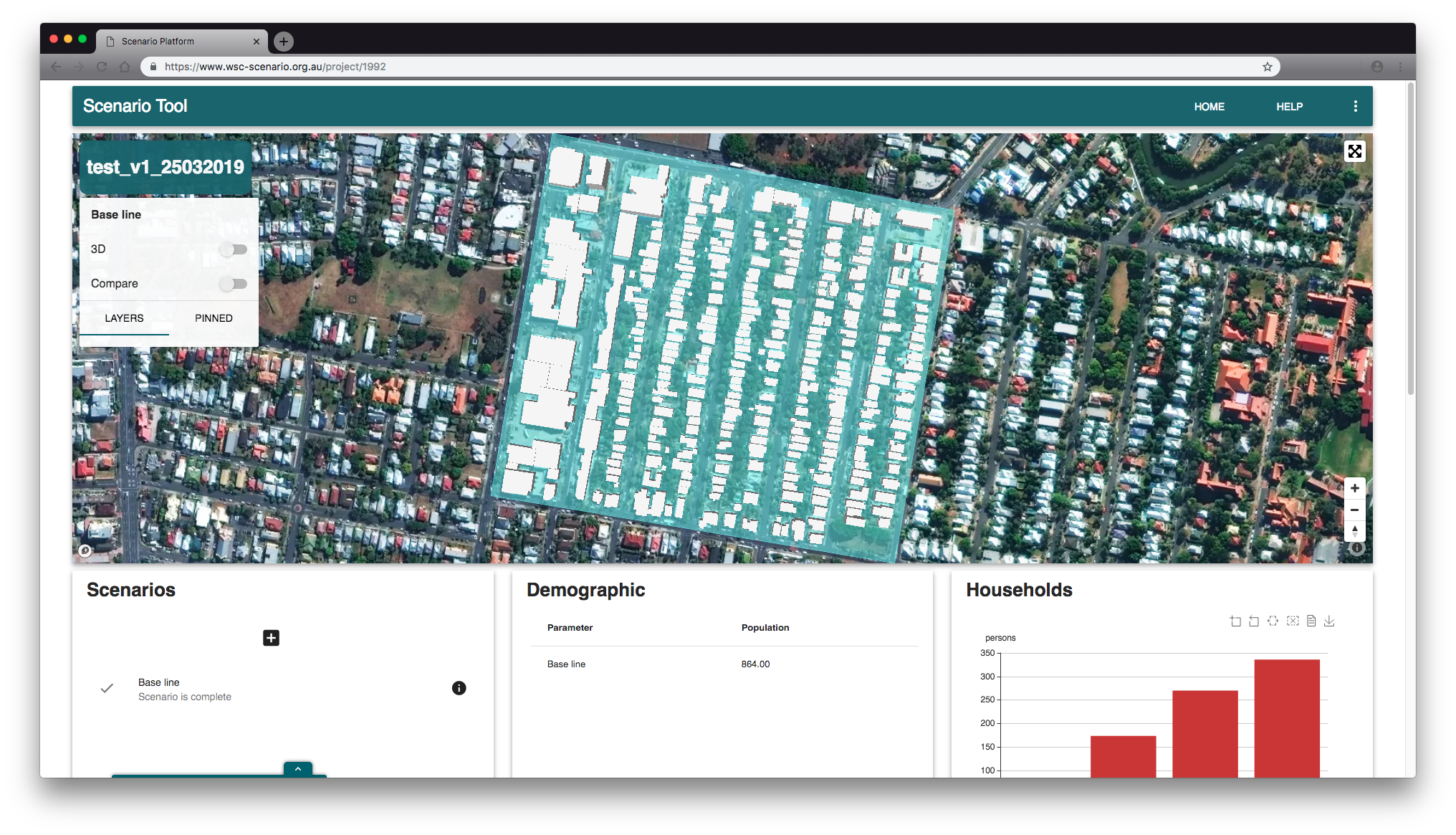Show Base line scenario info
Image resolution: width=1456 pixels, height=835 pixels.
point(459,688)
